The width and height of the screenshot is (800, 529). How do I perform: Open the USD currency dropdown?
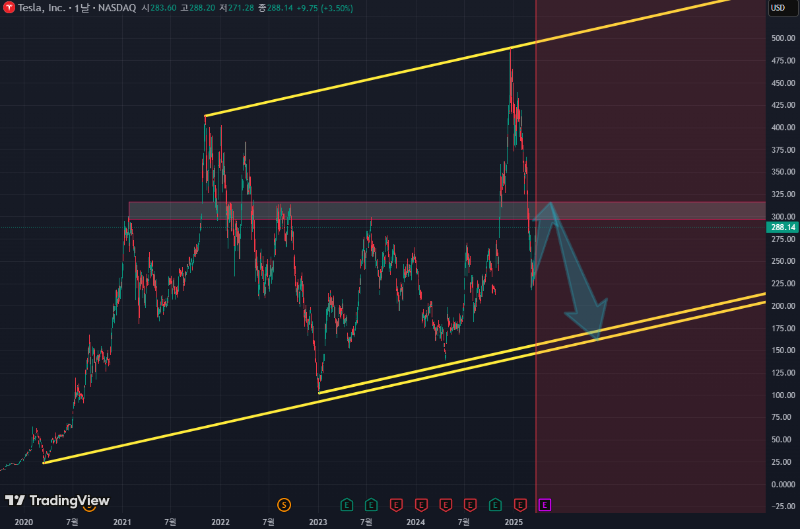coord(777,8)
